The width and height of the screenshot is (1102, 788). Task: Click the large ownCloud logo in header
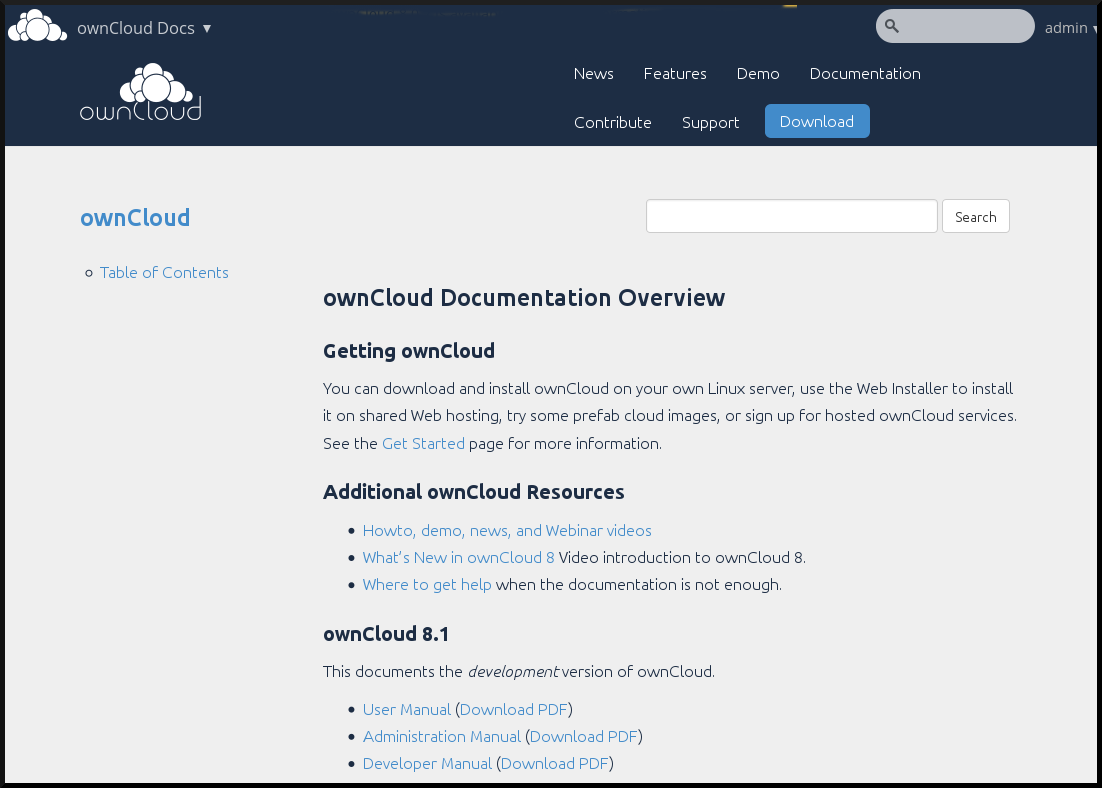pos(141,93)
